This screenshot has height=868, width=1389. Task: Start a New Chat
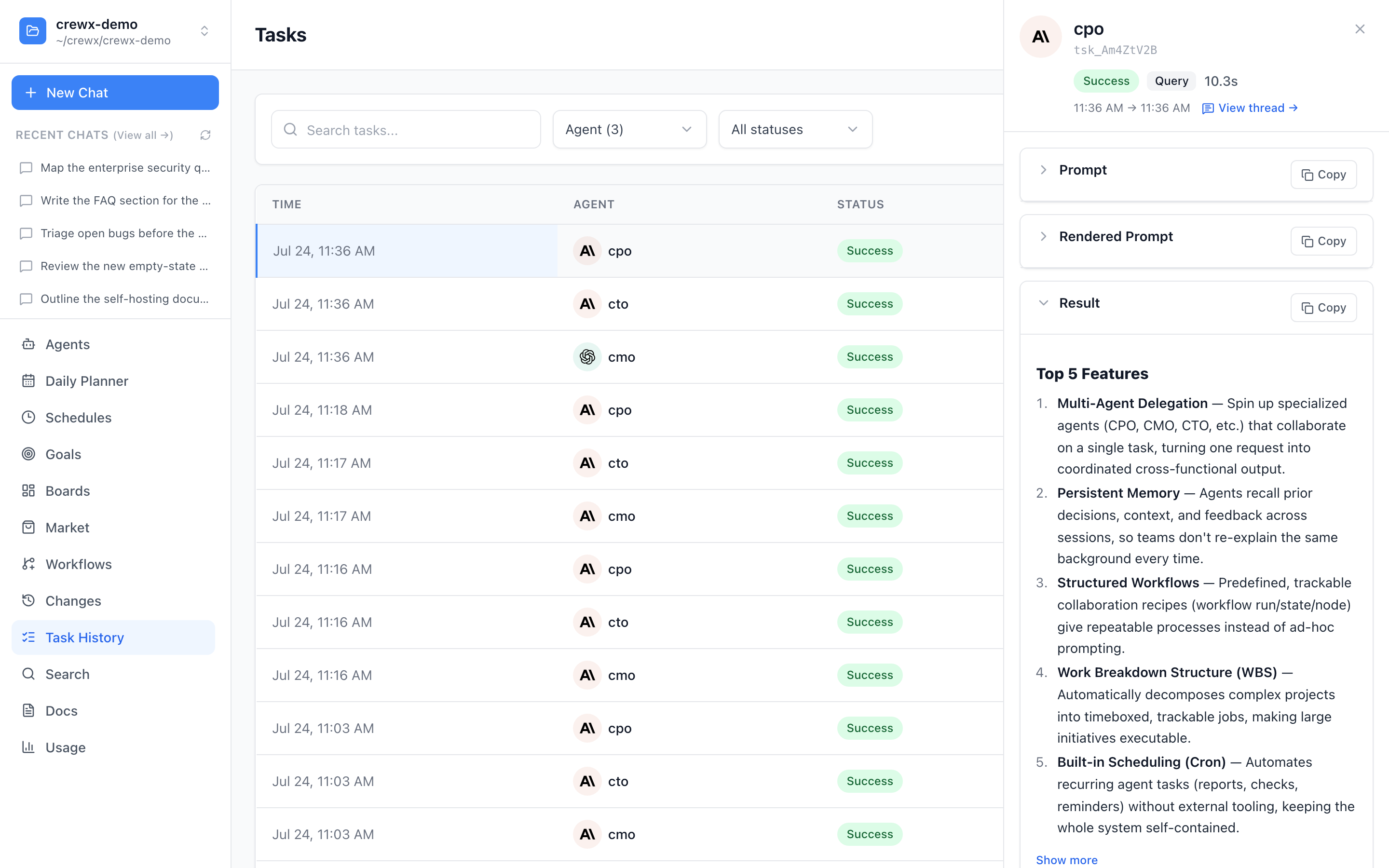tap(115, 93)
